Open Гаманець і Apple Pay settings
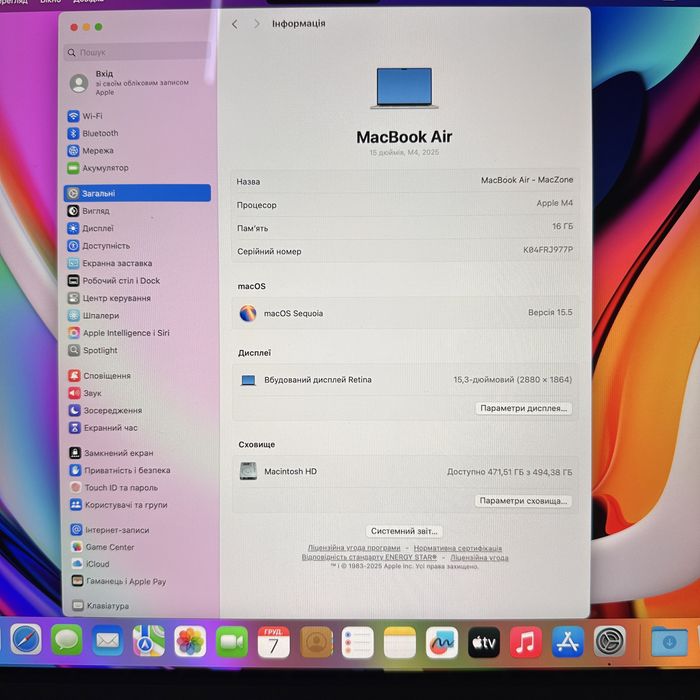Image resolution: width=700 pixels, height=700 pixels. coord(119,581)
